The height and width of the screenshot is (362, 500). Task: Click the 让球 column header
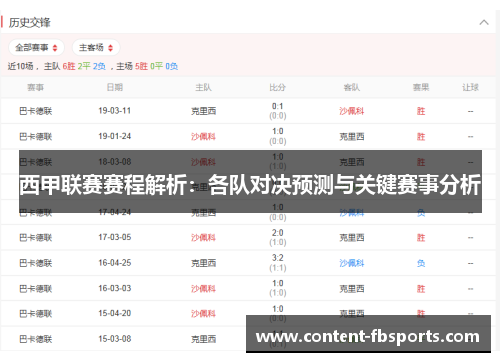point(470,87)
